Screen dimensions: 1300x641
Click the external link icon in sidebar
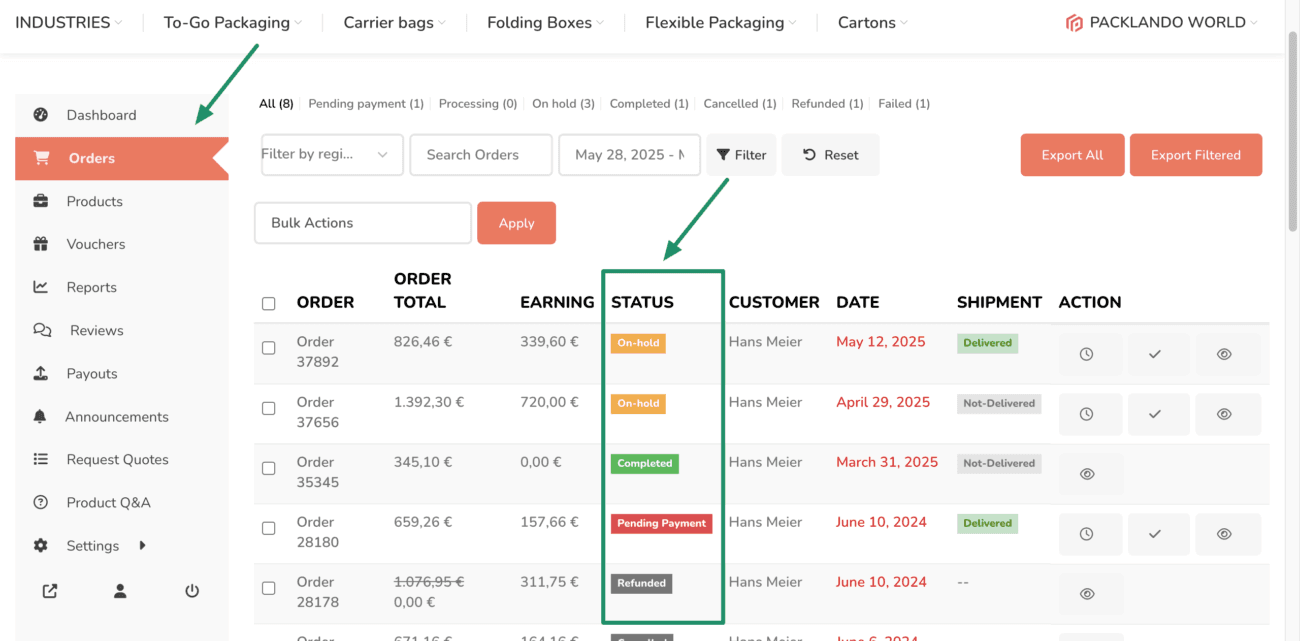coord(50,591)
